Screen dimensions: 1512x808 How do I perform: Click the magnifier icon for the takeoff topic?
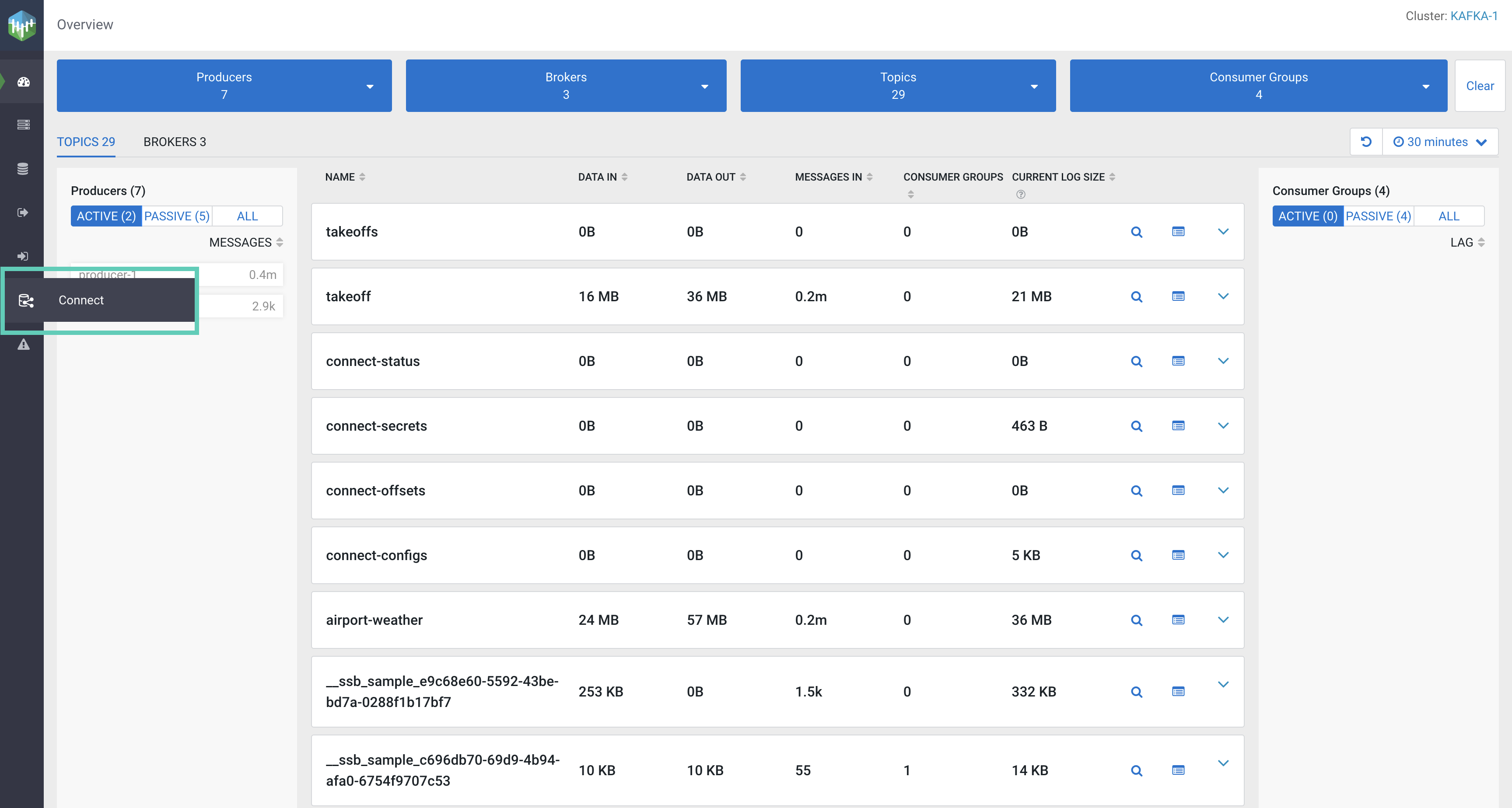pos(1136,297)
